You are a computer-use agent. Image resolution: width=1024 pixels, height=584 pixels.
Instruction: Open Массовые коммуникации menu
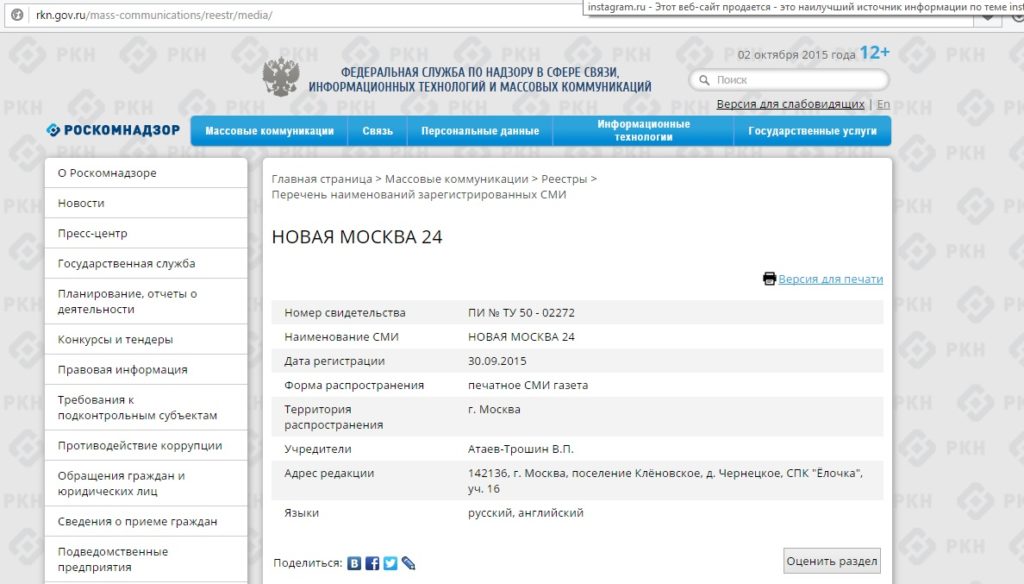click(269, 131)
